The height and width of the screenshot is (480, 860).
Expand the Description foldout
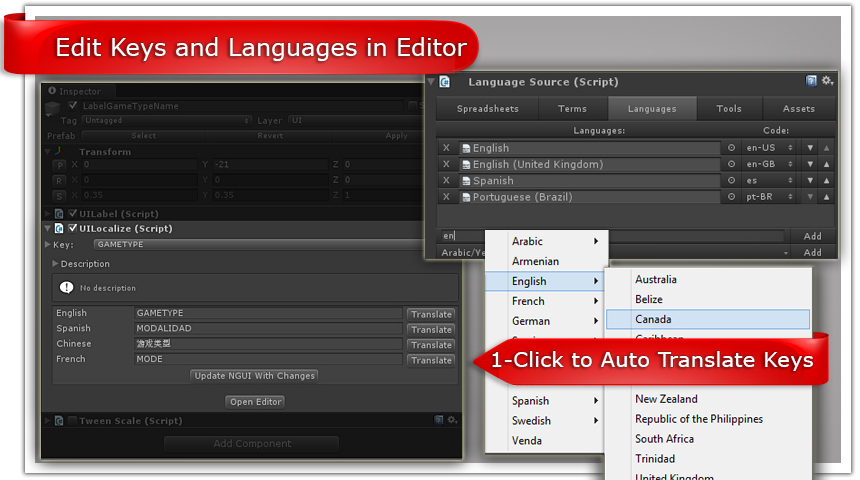click(55, 263)
